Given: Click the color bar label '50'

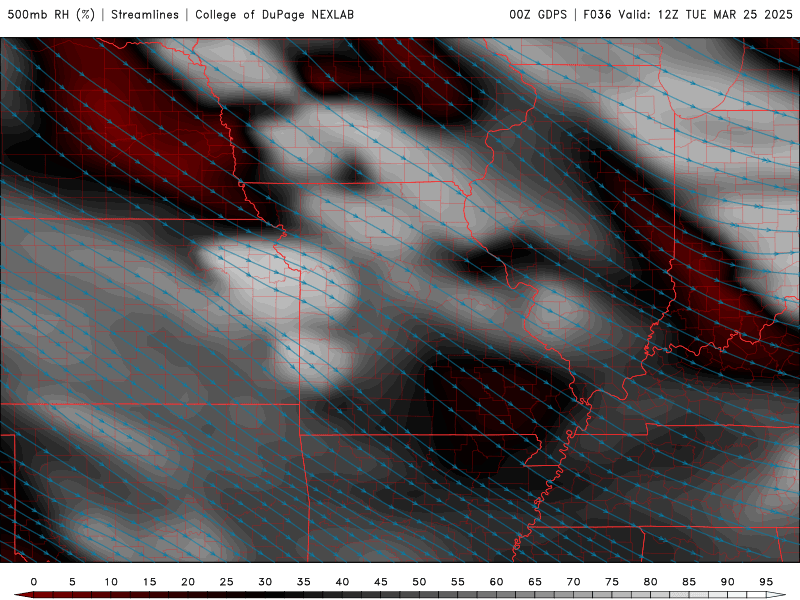Looking at the screenshot, I should (419, 582).
